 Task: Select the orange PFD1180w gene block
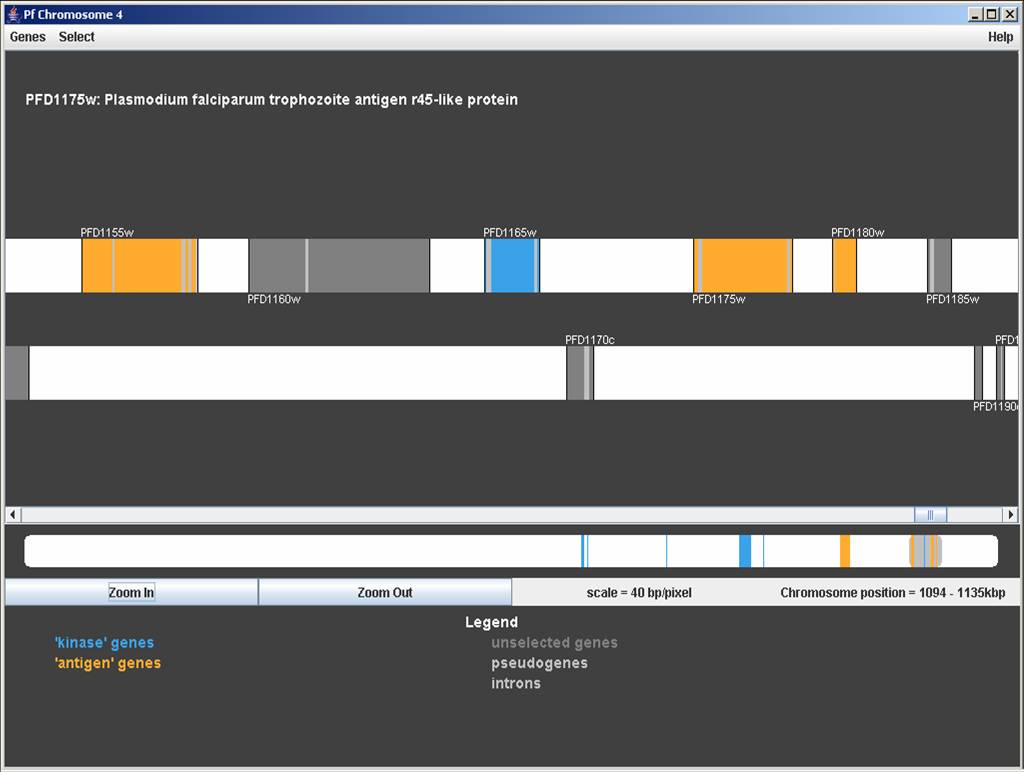[845, 265]
